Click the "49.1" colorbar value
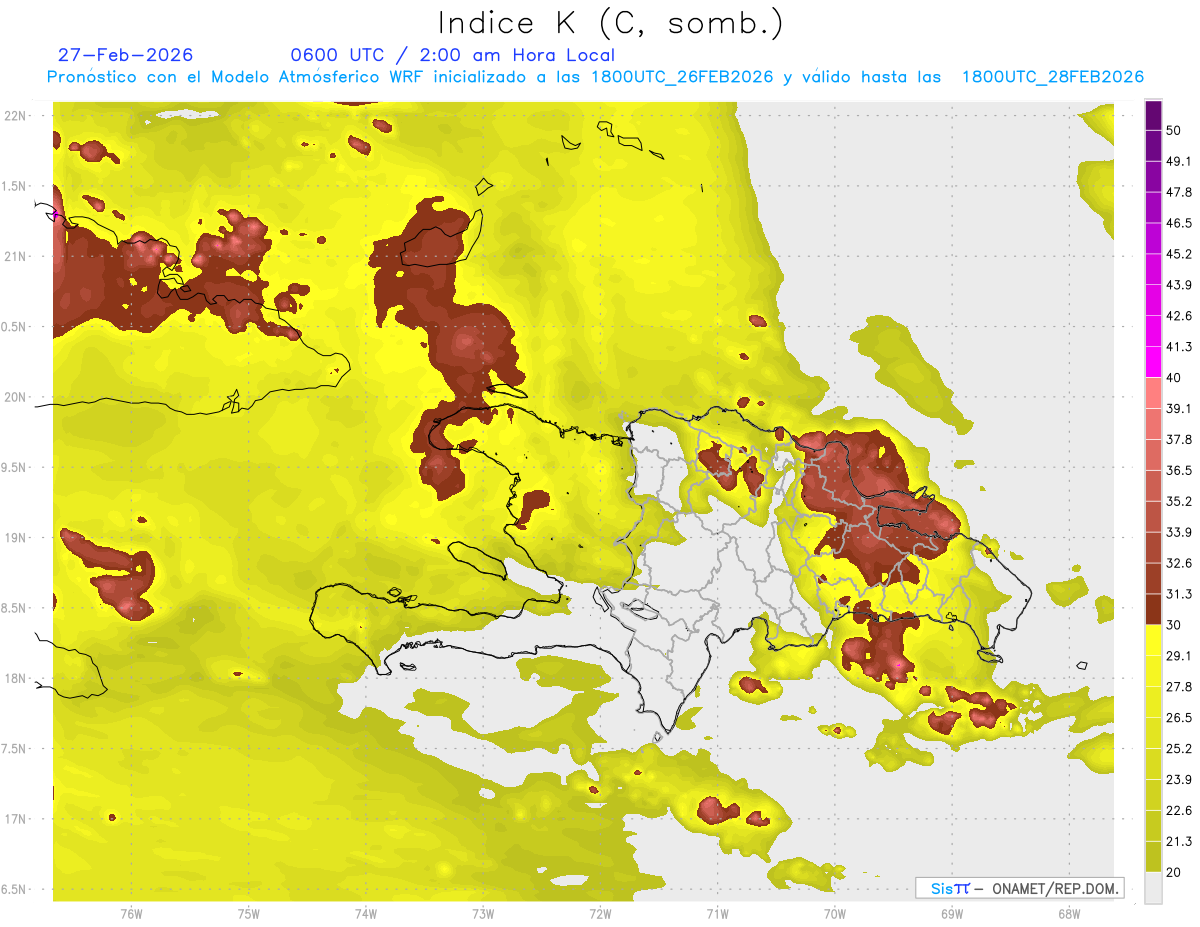Image resolution: width=1200 pixels, height=927 pixels. [x=1179, y=161]
